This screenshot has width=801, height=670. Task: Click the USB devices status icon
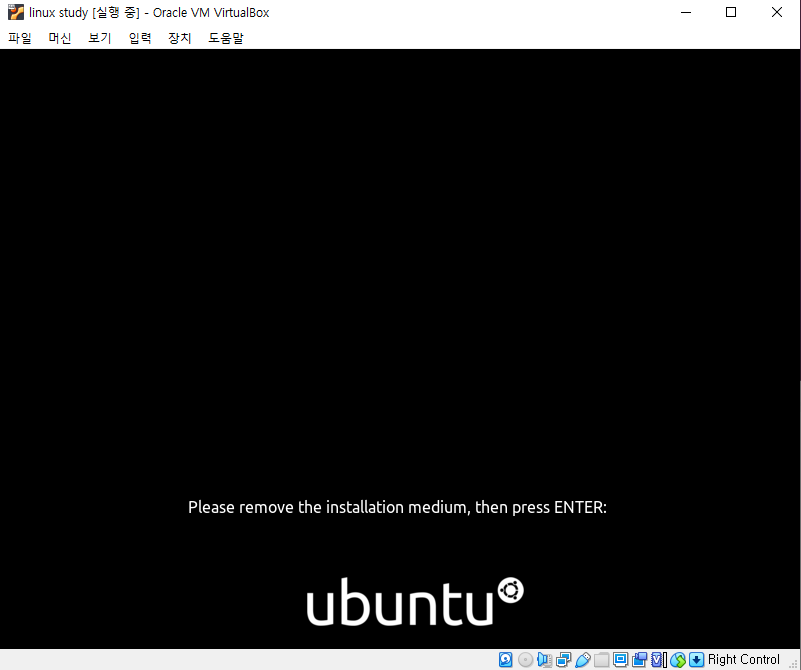[582, 660]
